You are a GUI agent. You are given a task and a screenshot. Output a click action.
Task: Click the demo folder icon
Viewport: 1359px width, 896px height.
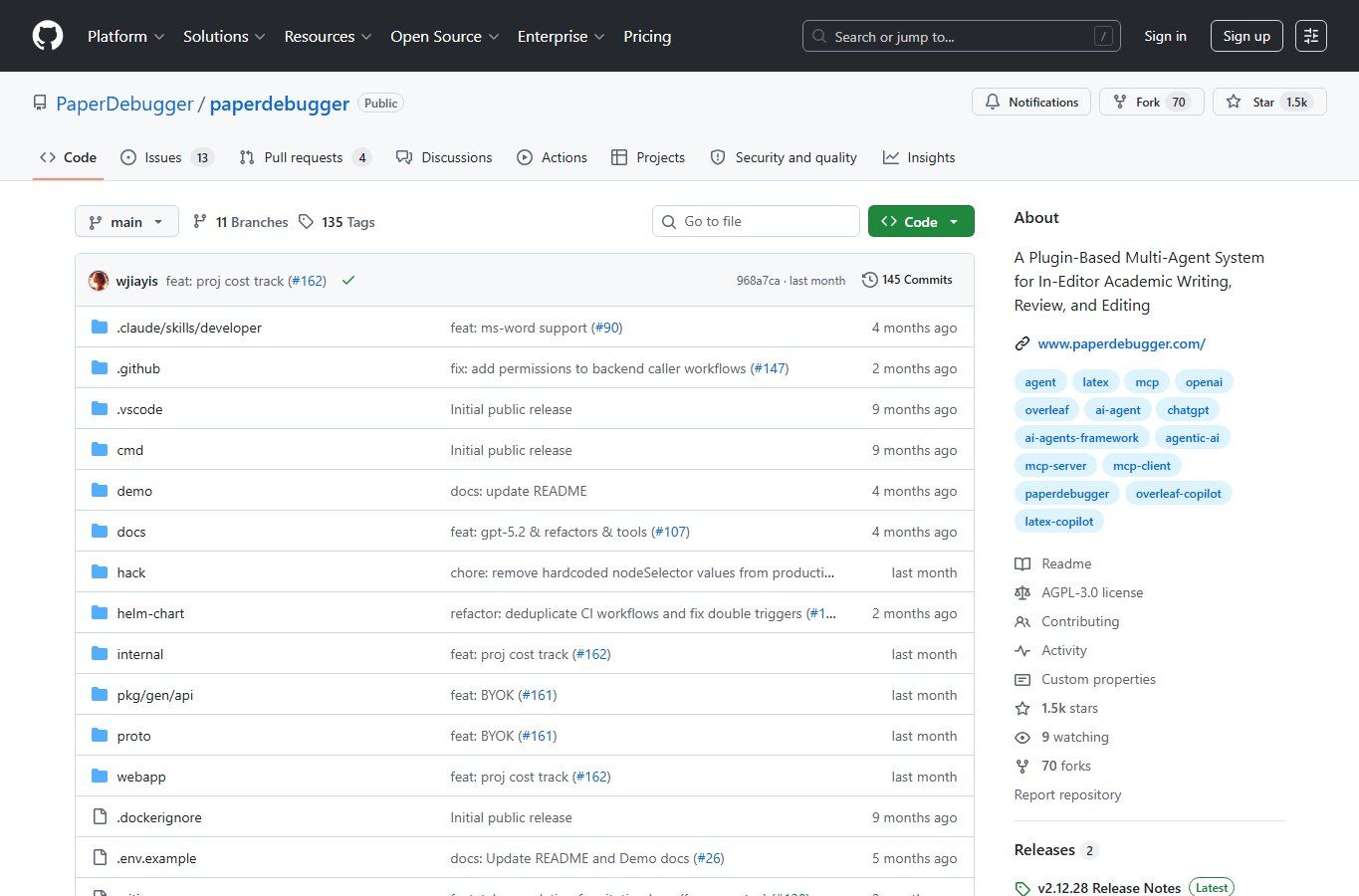click(100, 490)
